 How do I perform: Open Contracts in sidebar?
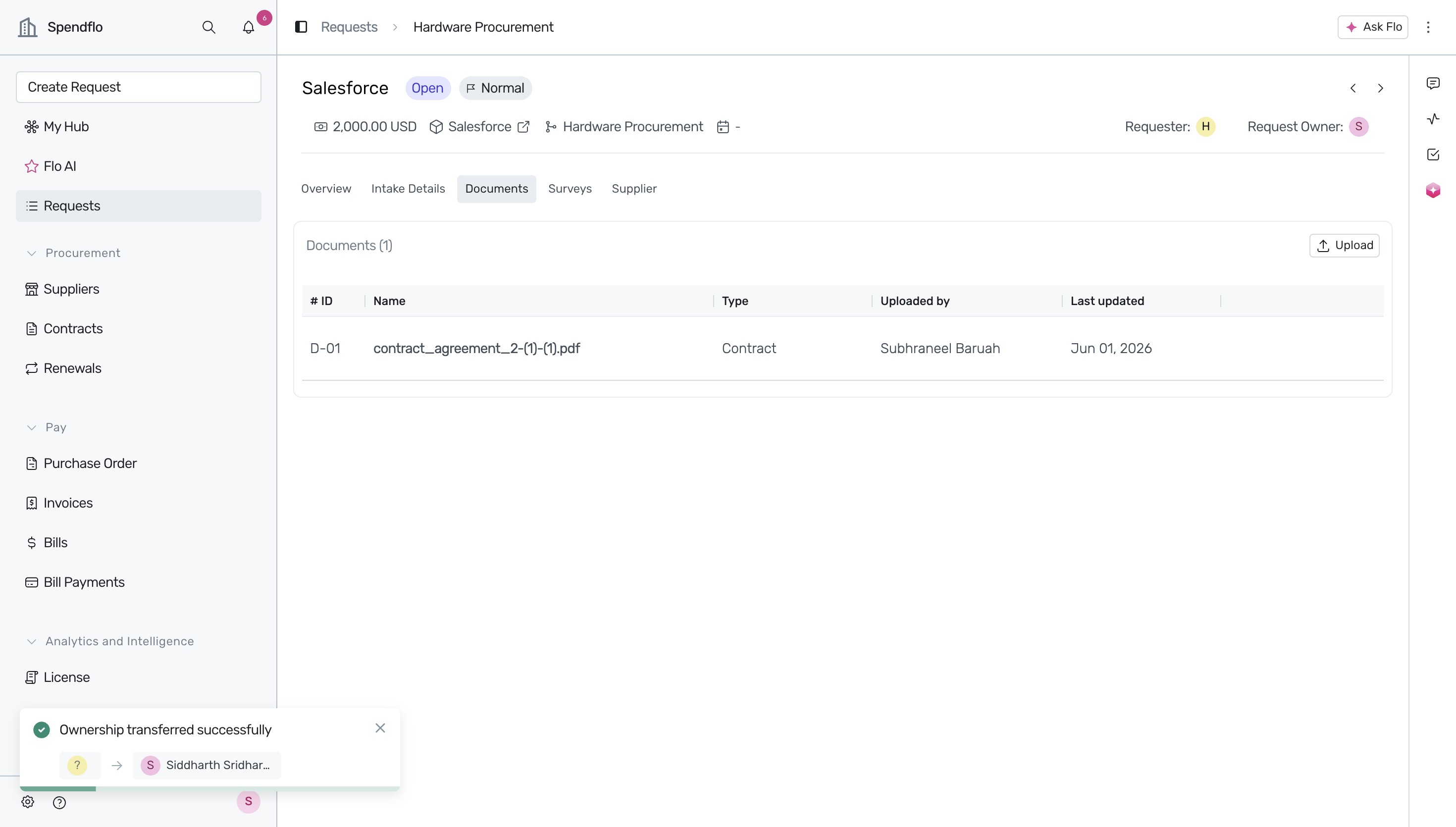point(139,329)
